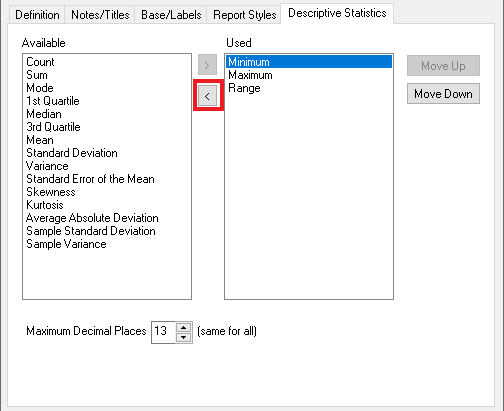Click the Move Down button

point(443,94)
